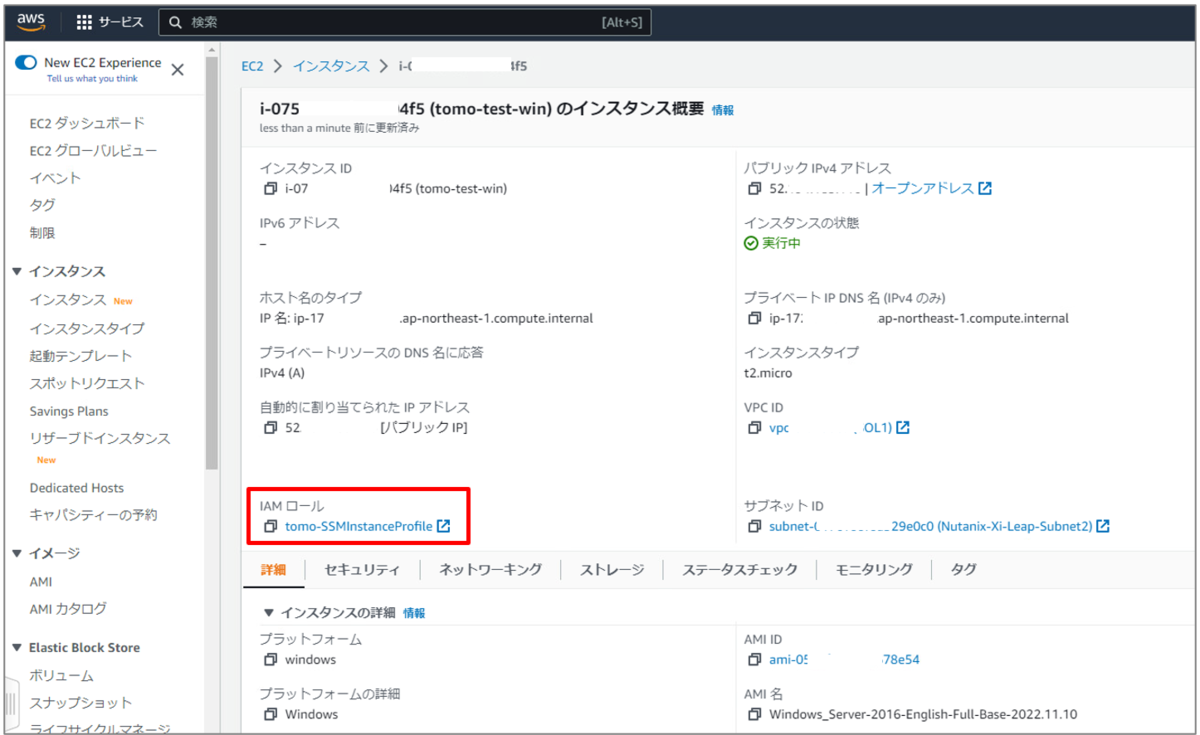Collapse the インスタンス sidebar section
1200x735 pixels.
[17, 272]
